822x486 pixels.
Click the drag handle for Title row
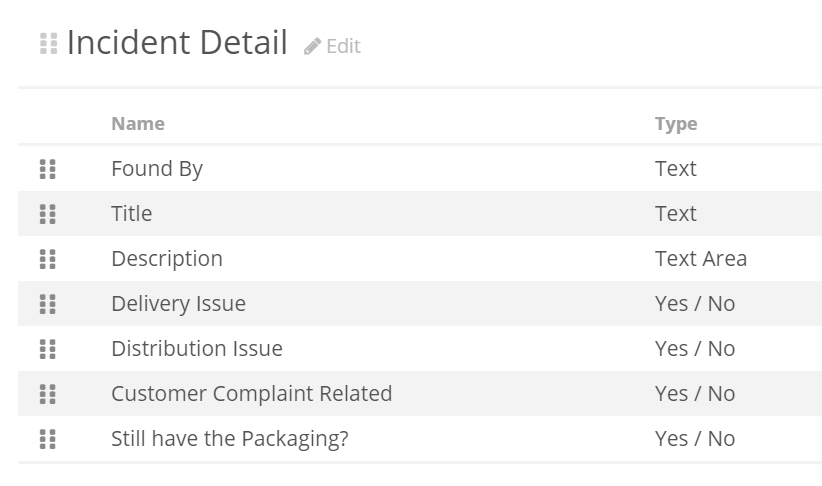pyautogui.click(x=48, y=214)
